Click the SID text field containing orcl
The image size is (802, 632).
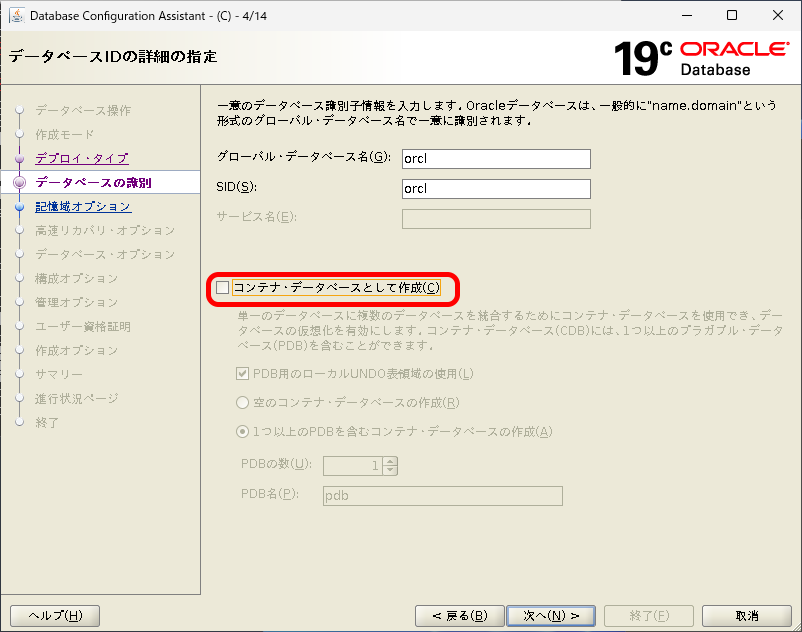(495, 188)
